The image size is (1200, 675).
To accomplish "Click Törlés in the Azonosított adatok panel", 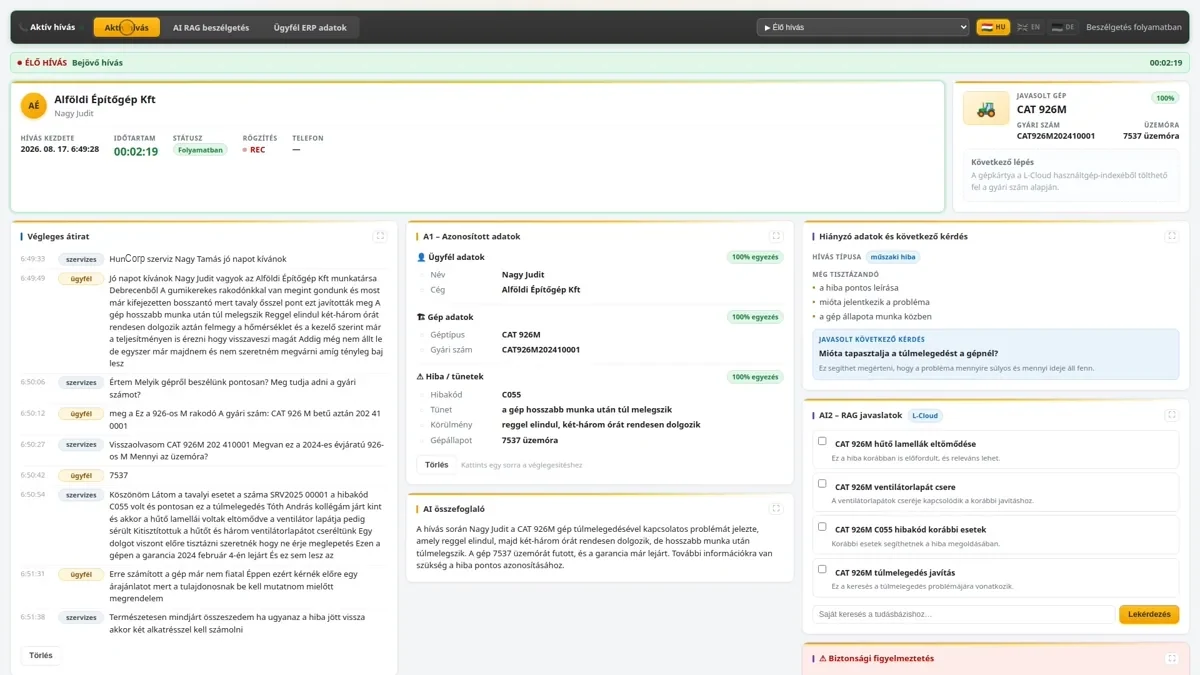I will click(437, 465).
